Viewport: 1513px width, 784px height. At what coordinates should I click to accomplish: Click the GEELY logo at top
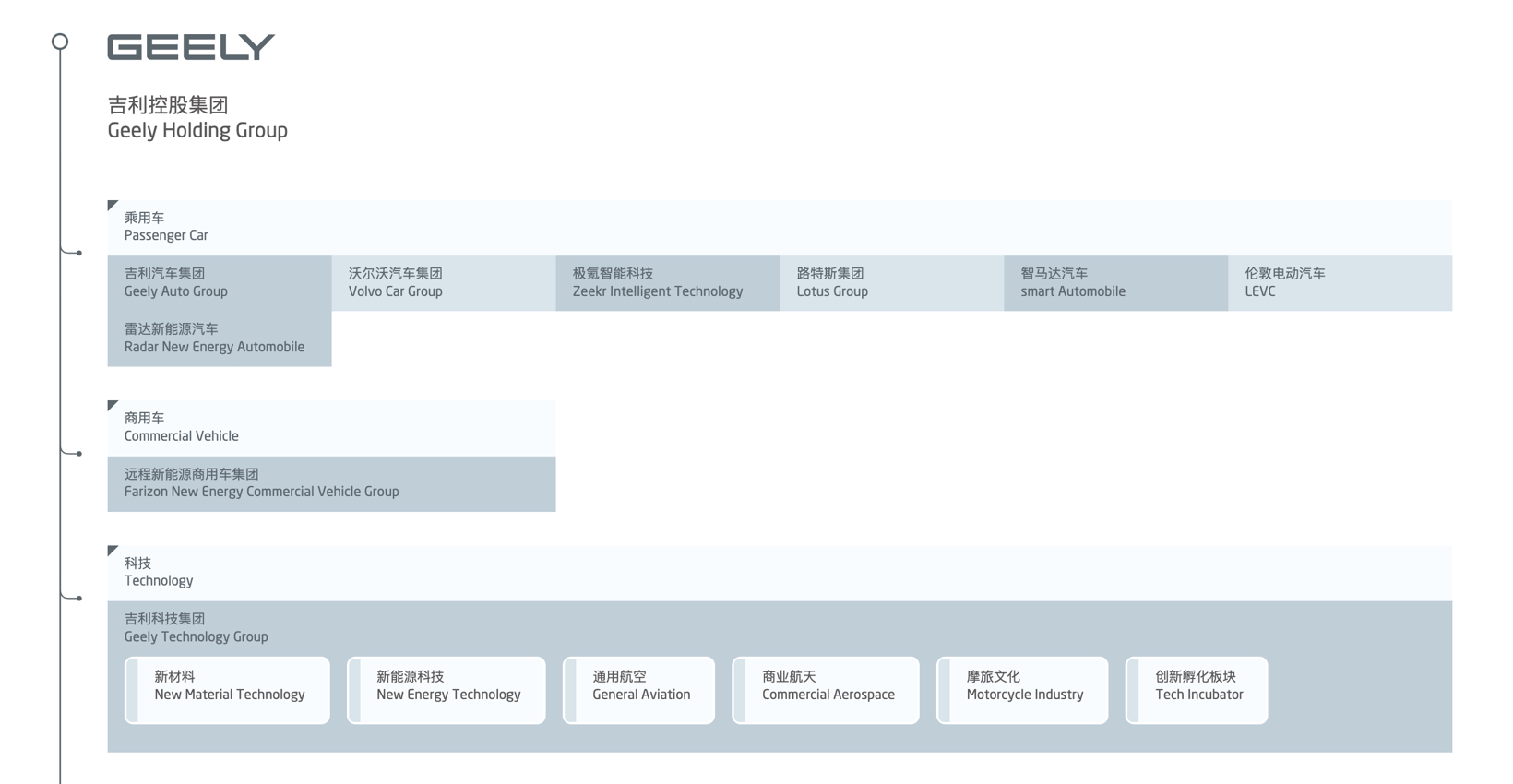click(191, 47)
